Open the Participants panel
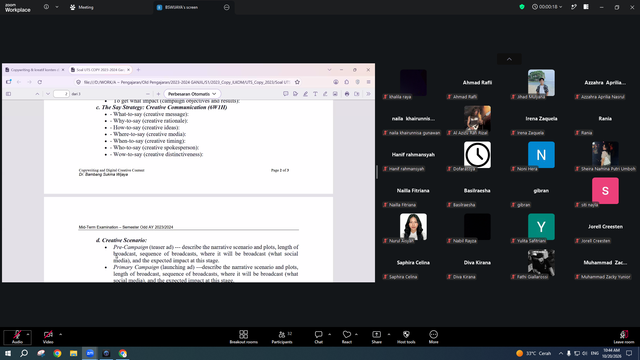 coord(282,337)
